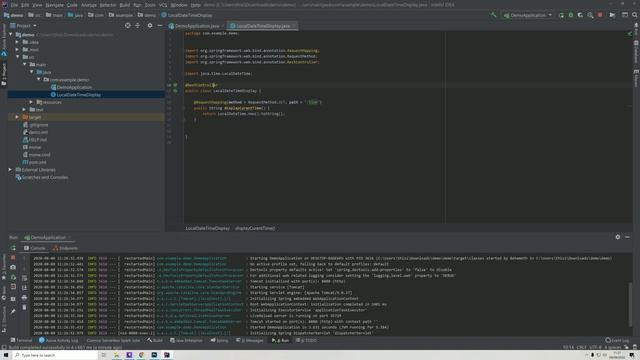The width and height of the screenshot is (640, 360).
Task: Click Run with Coverage icon in toolbar
Action: [580, 15]
